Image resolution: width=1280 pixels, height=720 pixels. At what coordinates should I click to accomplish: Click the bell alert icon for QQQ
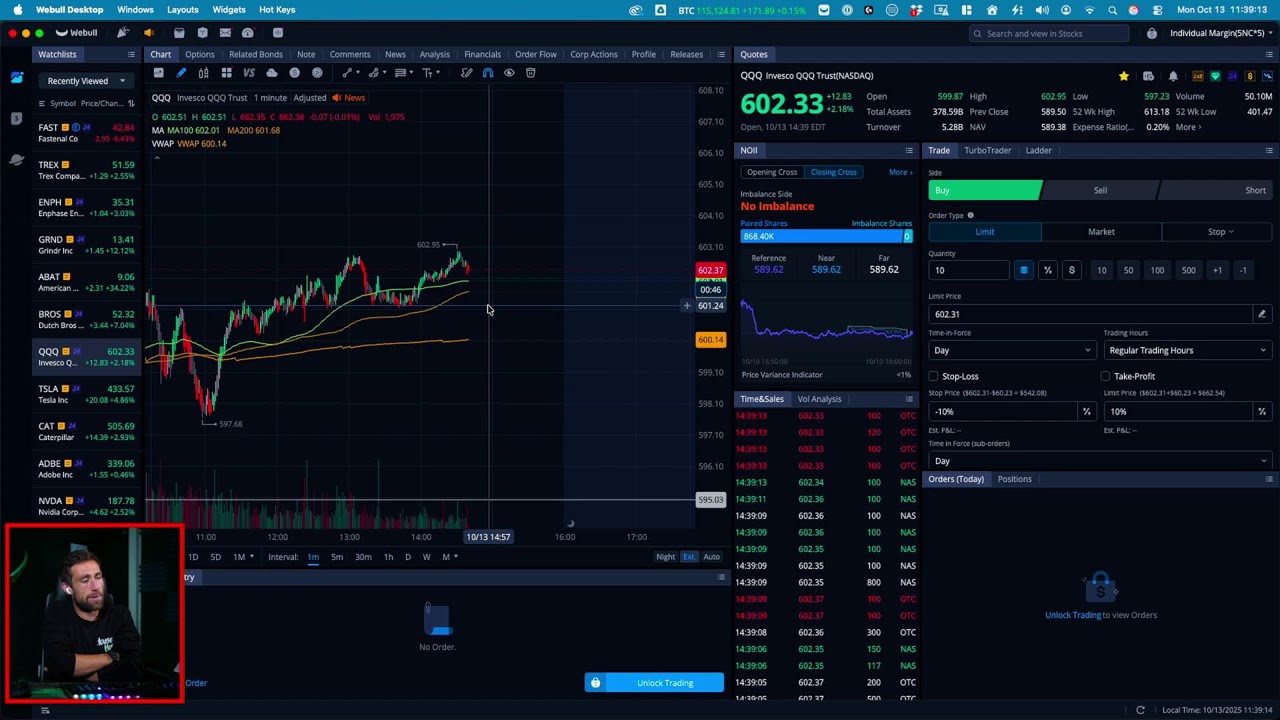click(1173, 76)
